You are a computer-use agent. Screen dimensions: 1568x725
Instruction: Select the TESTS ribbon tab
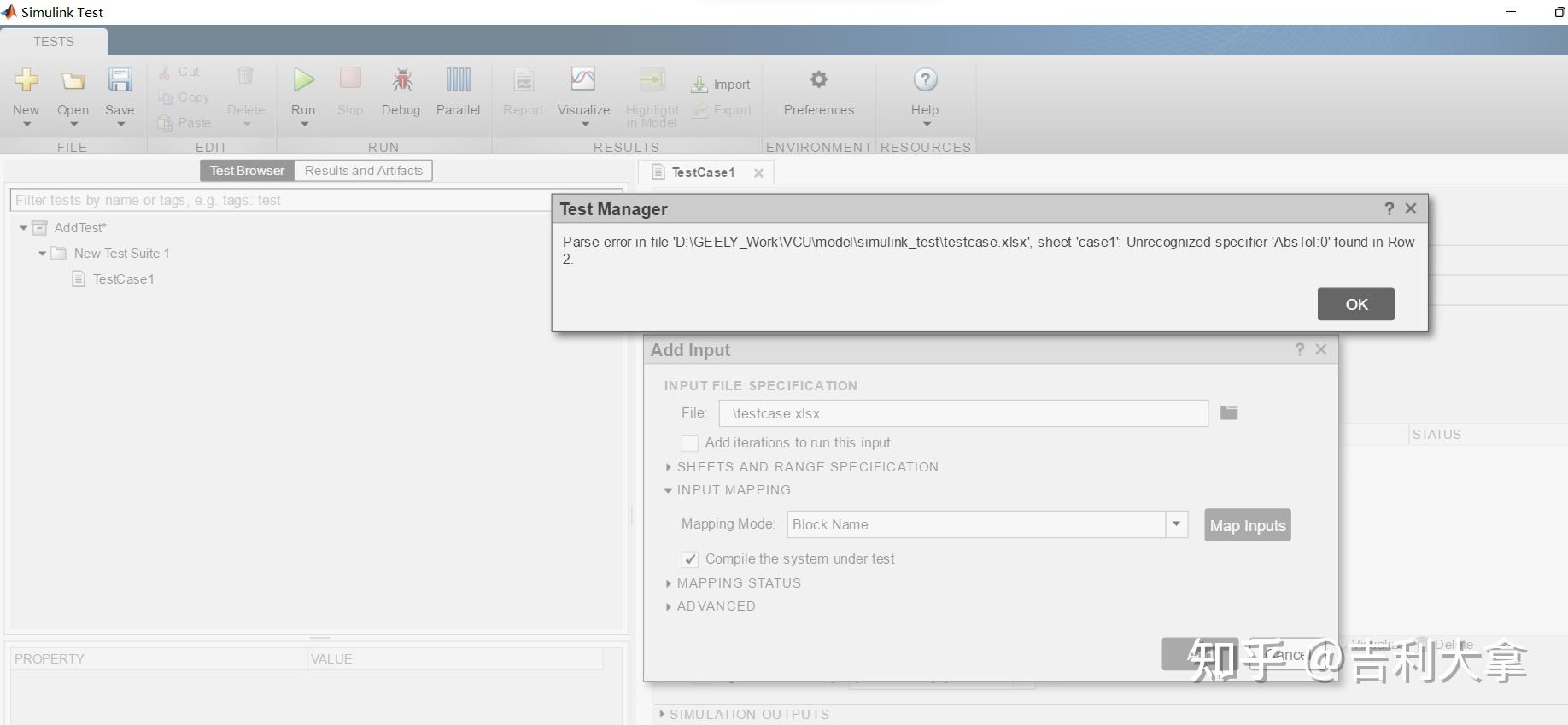[54, 41]
